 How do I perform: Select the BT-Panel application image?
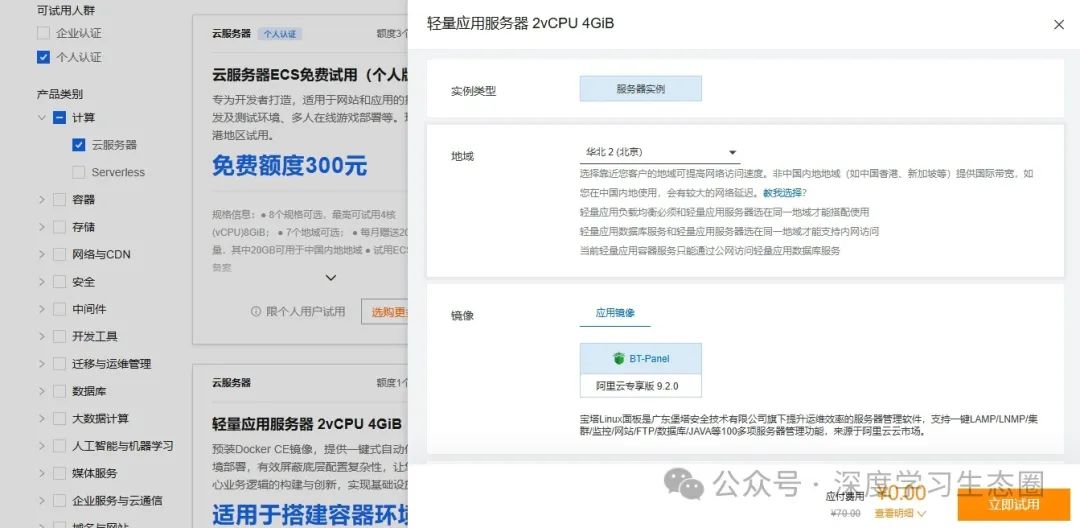[x=641, y=359]
